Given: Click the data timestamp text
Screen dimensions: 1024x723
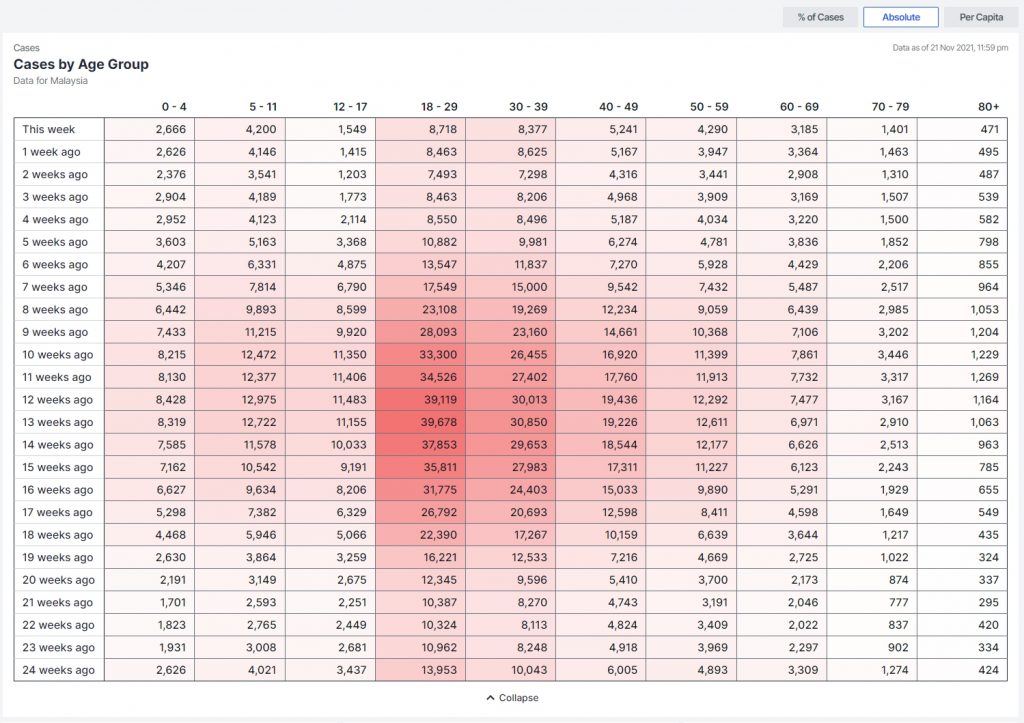Looking at the screenshot, I should (x=950, y=47).
